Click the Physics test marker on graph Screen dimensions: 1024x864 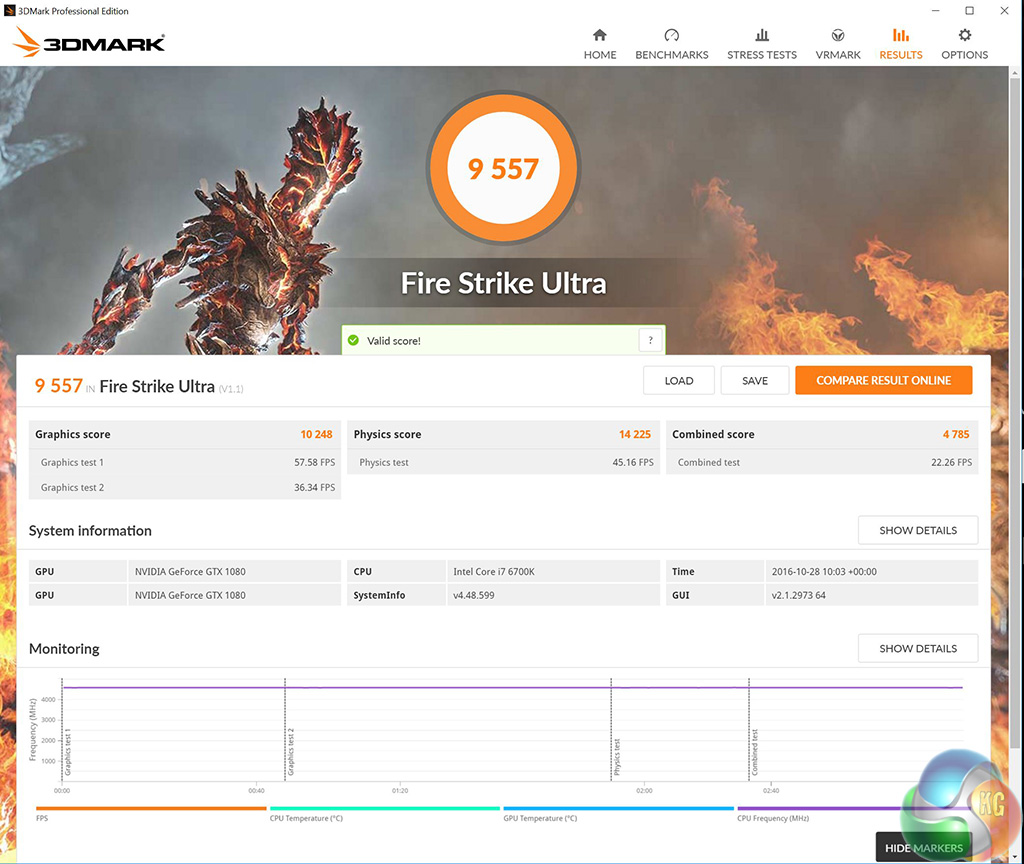tap(616, 757)
